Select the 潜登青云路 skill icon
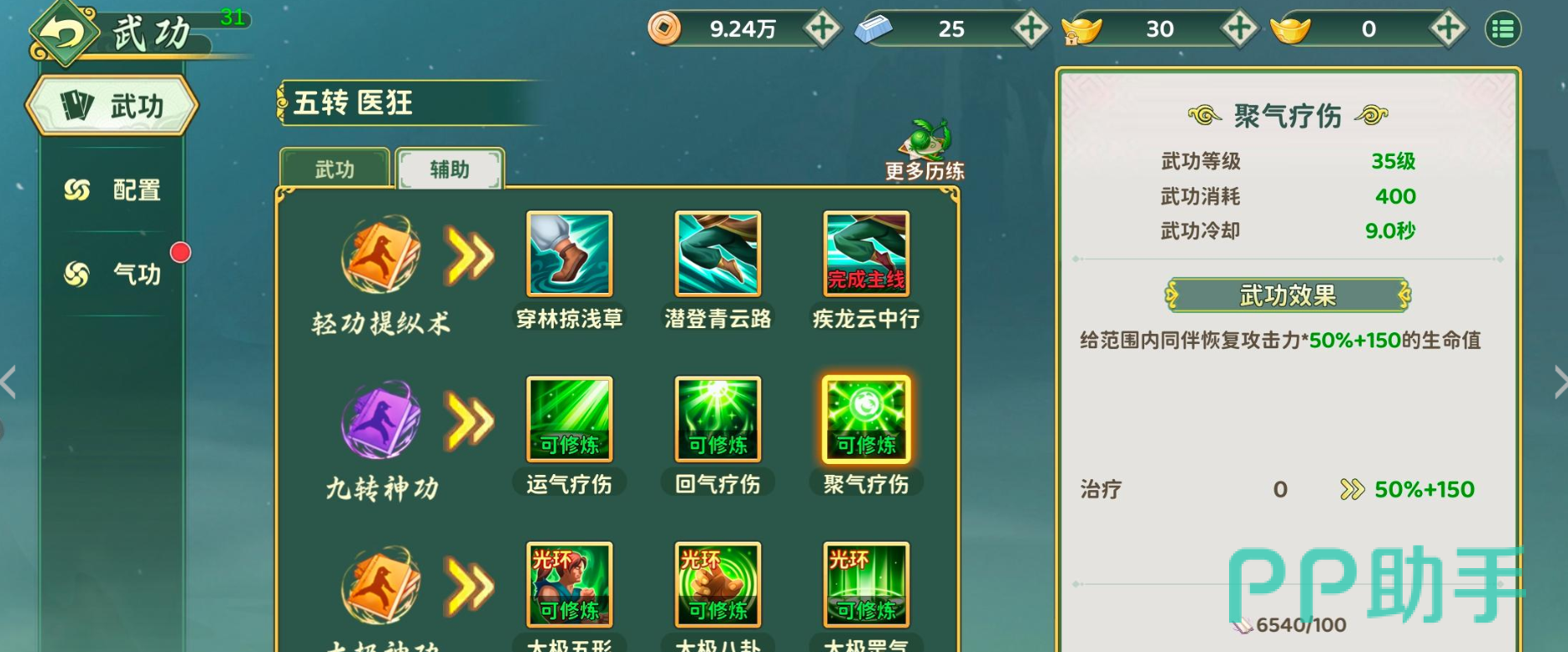The height and width of the screenshot is (652, 1568). (x=717, y=253)
